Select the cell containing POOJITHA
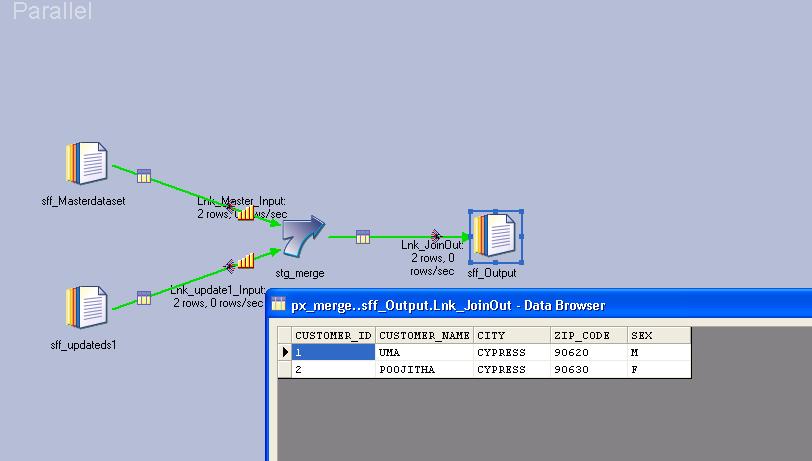This screenshot has height=461, width=812. tap(424, 369)
